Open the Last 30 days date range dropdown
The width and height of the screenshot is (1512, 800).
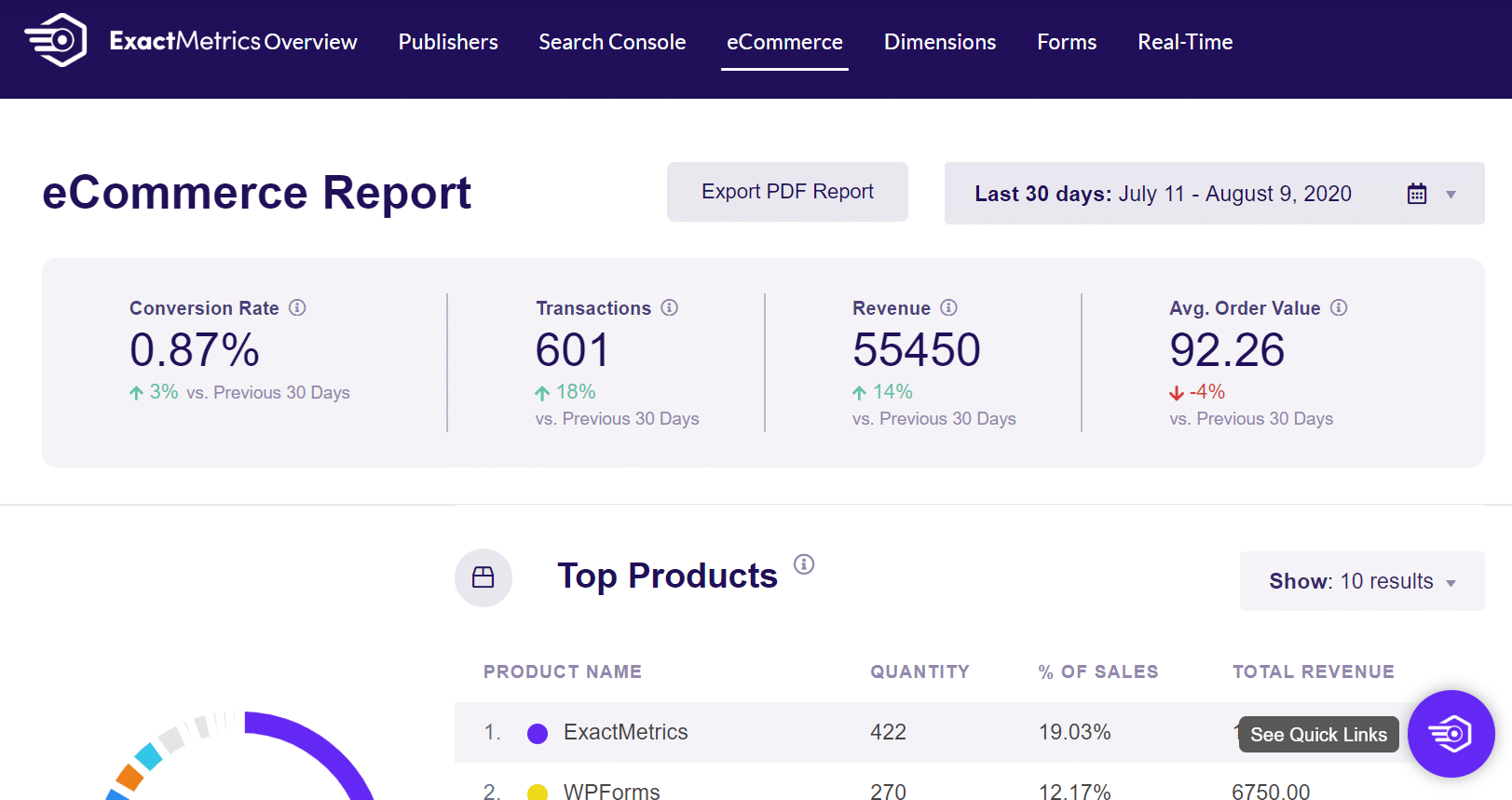[x=1214, y=194]
